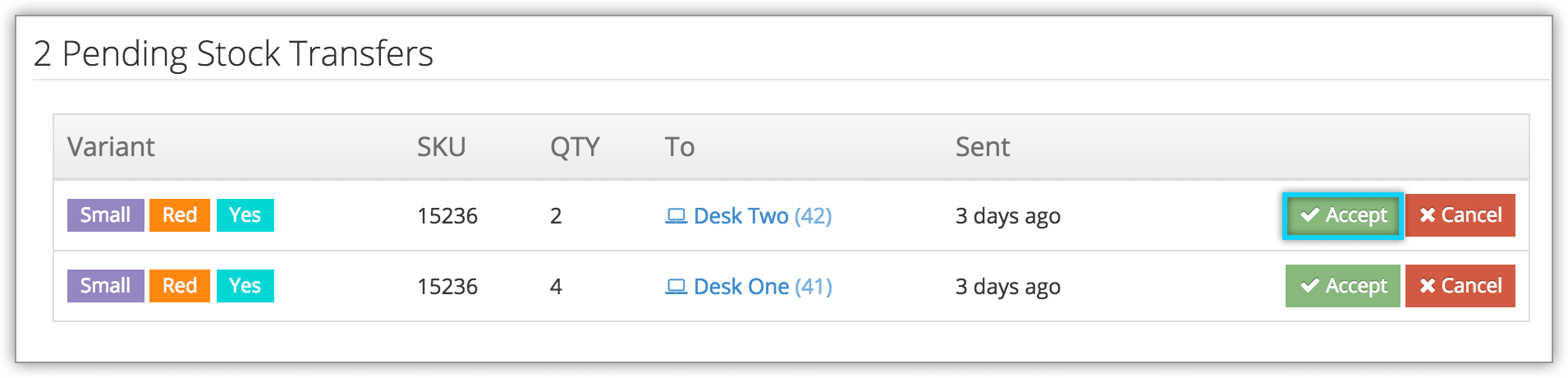The image size is (1568, 378).
Task: Click the checkmark icon in first Accept button
Action: pyautogui.click(x=1310, y=215)
